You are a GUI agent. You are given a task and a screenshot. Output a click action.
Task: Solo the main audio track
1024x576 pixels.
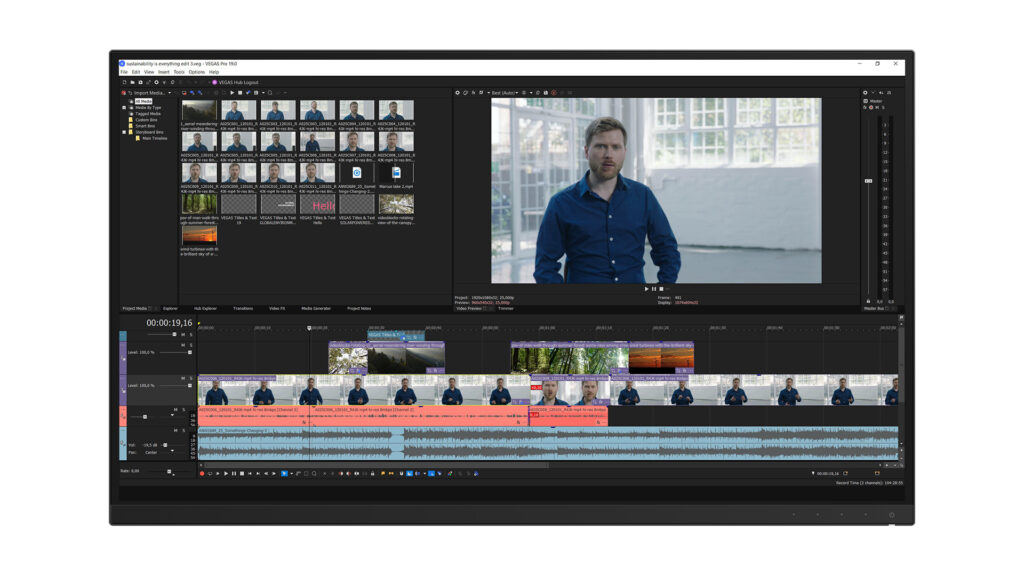(x=183, y=428)
